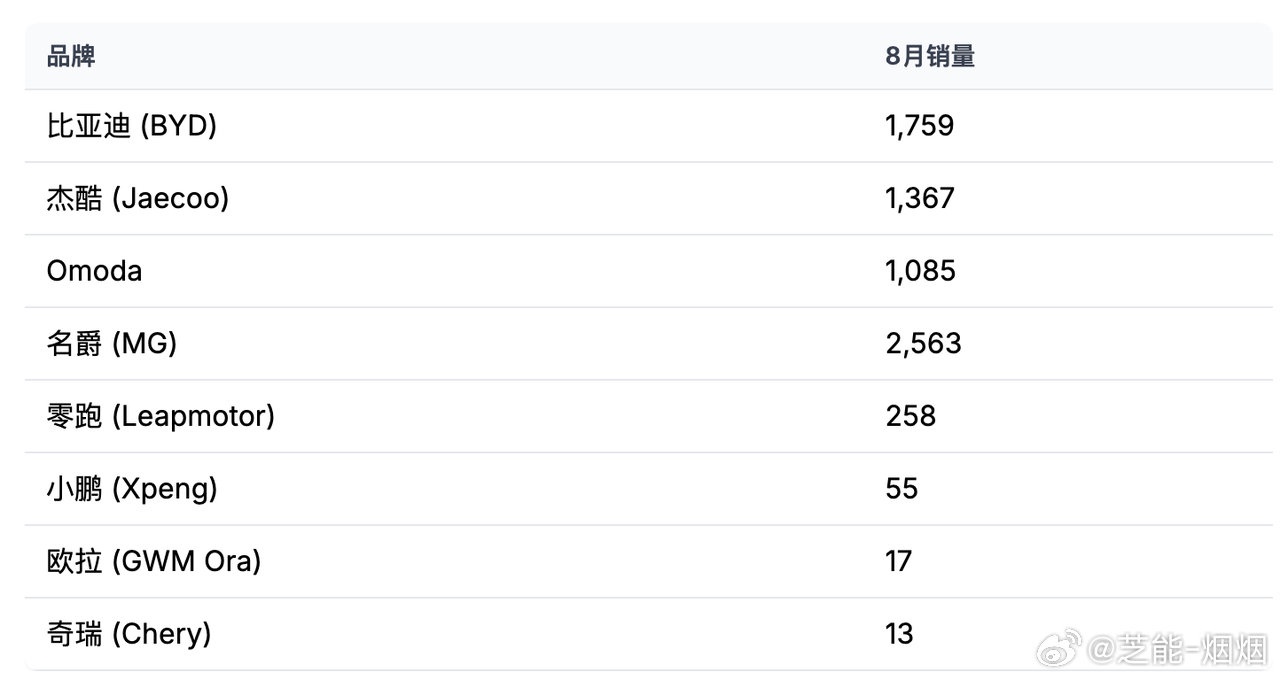Click Jaecoo's sales value 1,367
The image size is (1280, 680).
919,198
